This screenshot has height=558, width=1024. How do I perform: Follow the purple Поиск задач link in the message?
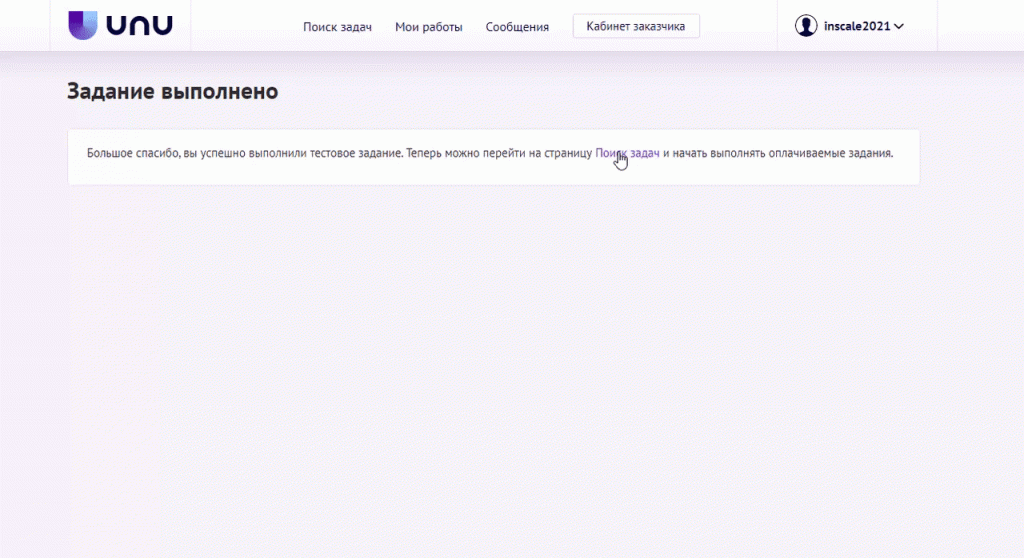point(627,154)
